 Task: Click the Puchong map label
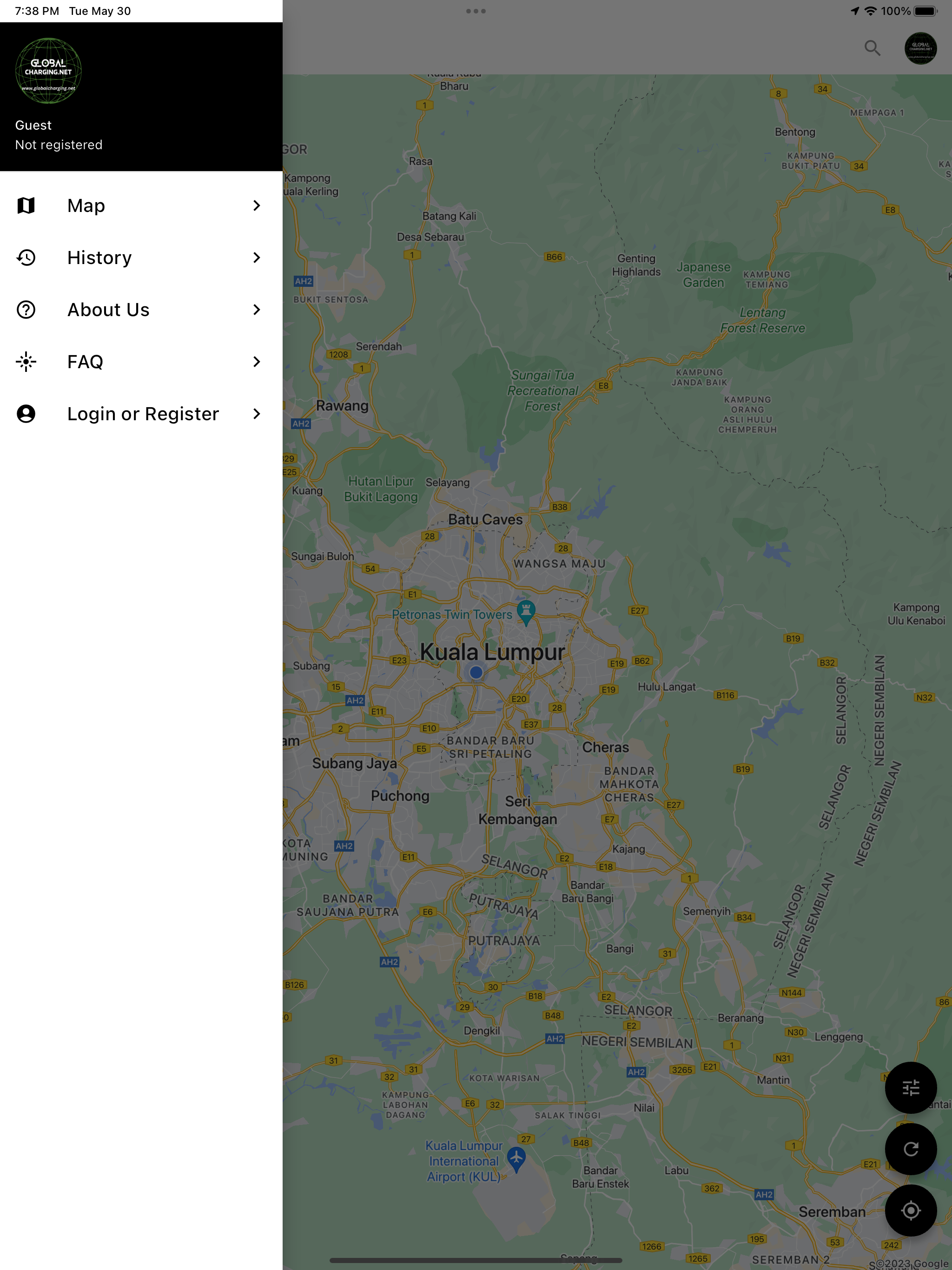[x=400, y=796]
